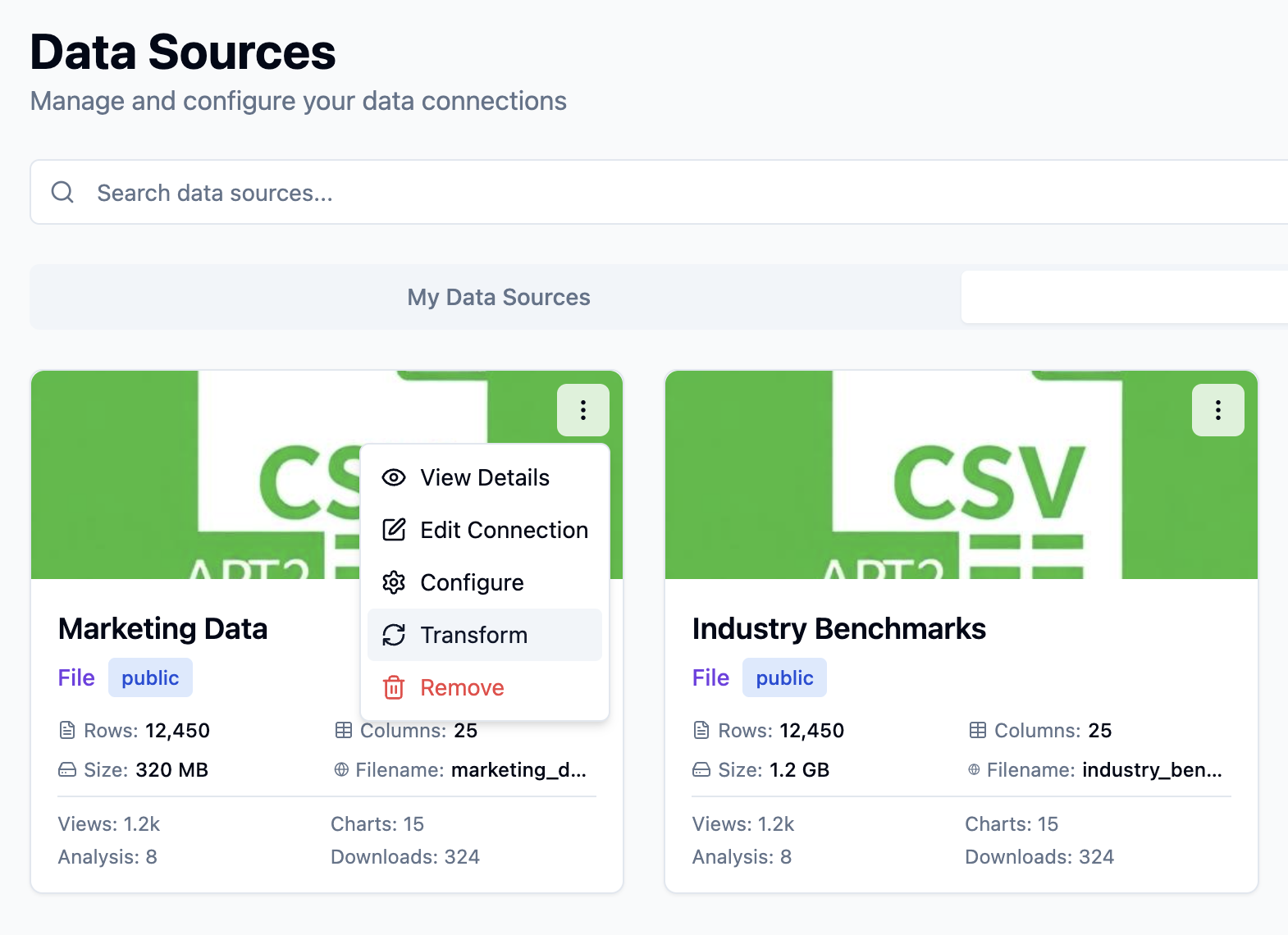Image resolution: width=1288 pixels, height=935 pixels.
Task: Click the pencil icon beside Edit Connection
Action: [x=394, y=530]
